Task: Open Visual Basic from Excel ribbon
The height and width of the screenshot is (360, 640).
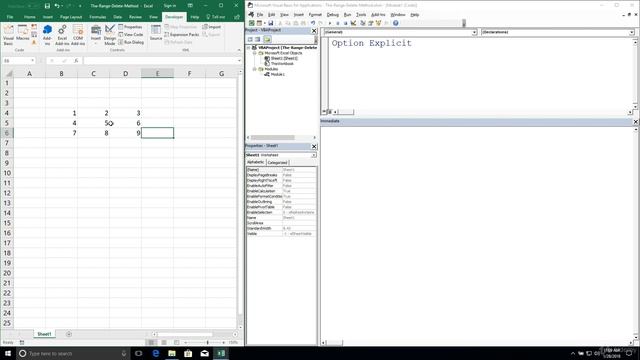Action: click(8, 34)
